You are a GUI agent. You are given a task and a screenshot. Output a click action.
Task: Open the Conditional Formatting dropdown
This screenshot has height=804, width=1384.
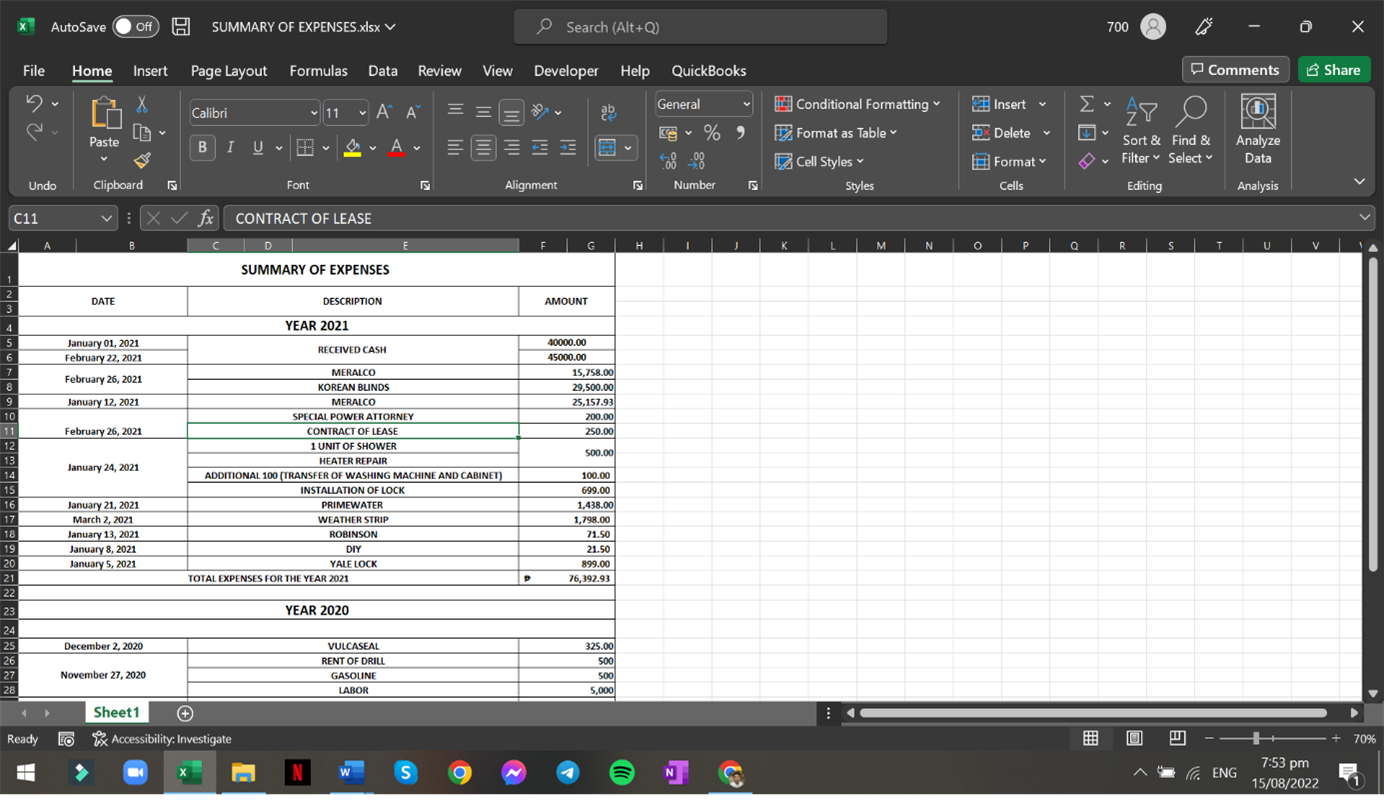click(858, 104)
